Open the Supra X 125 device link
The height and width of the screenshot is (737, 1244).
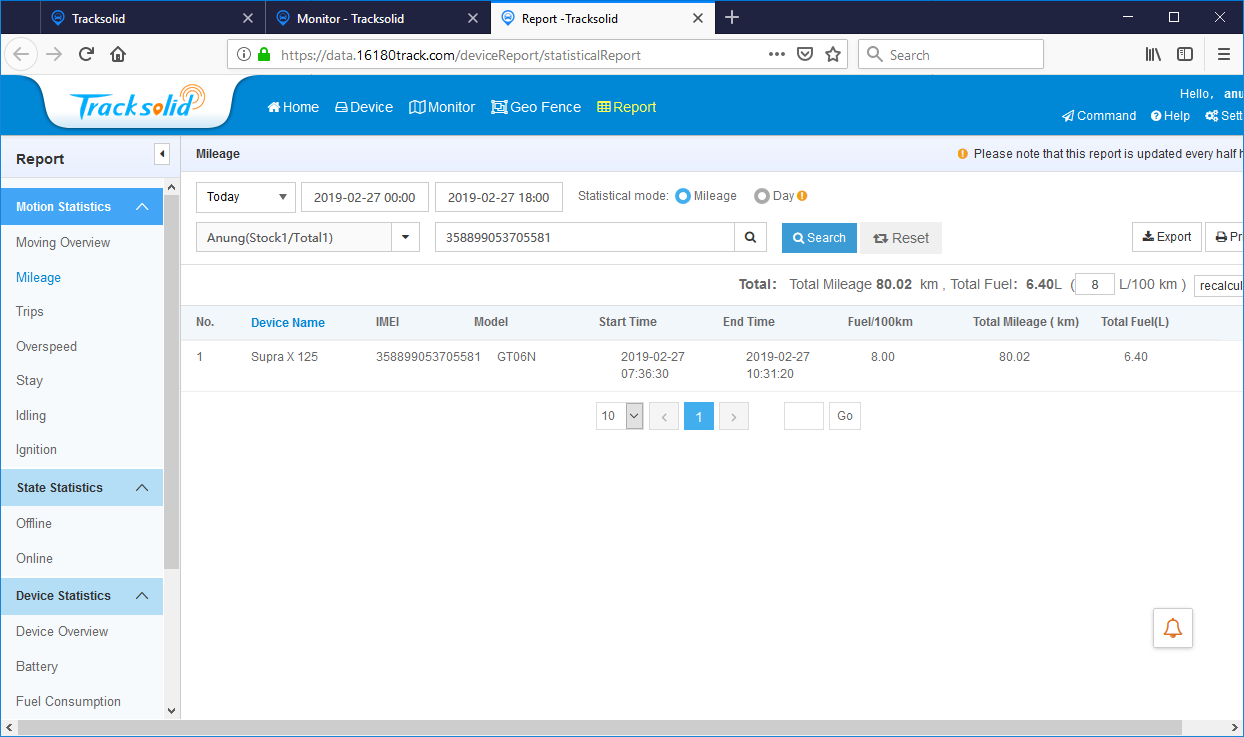tap(287, 356)
